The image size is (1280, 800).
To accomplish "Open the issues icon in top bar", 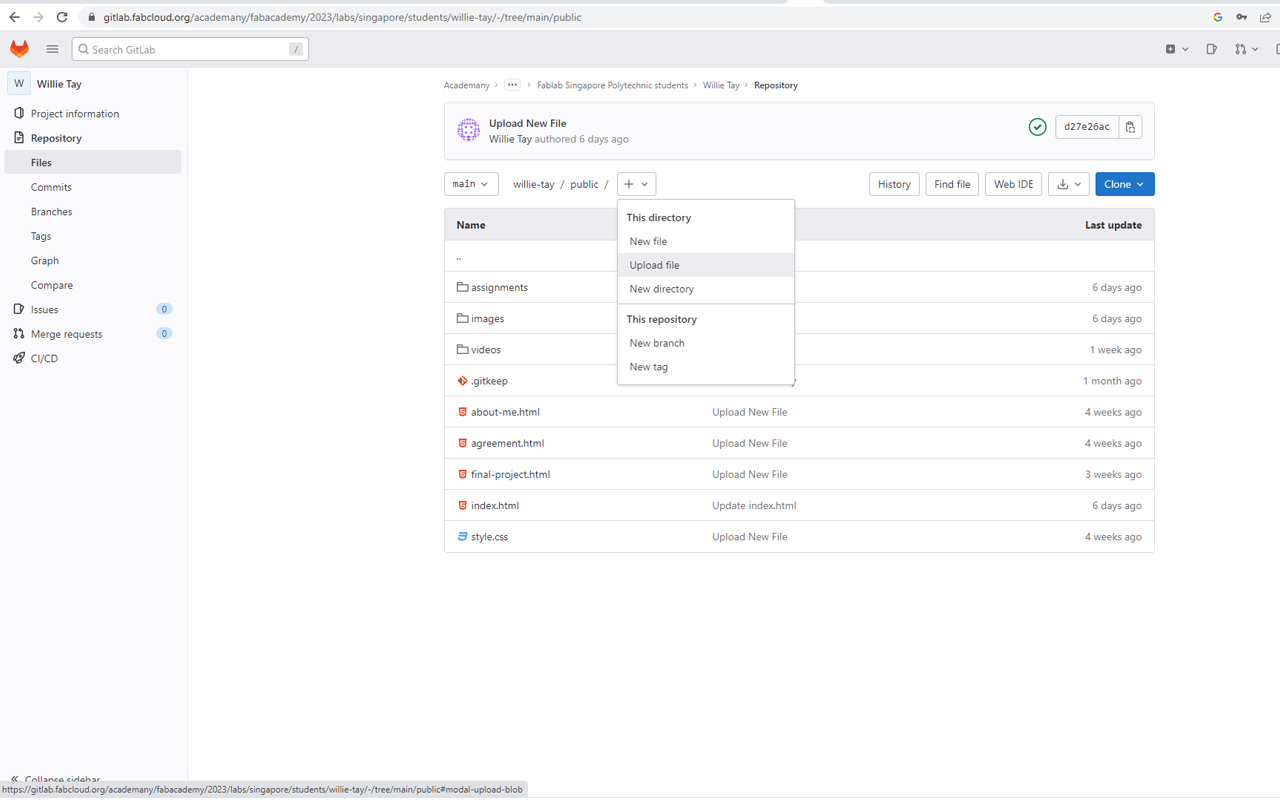I will [x=1211, y=49].
